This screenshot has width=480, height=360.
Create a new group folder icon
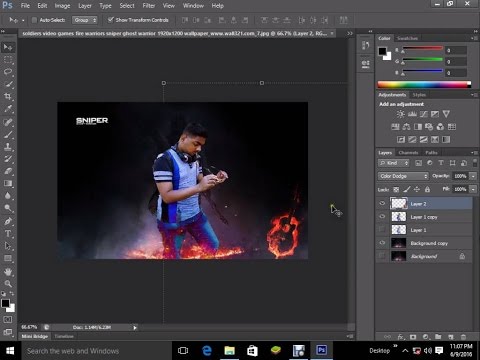coord(438,337)
